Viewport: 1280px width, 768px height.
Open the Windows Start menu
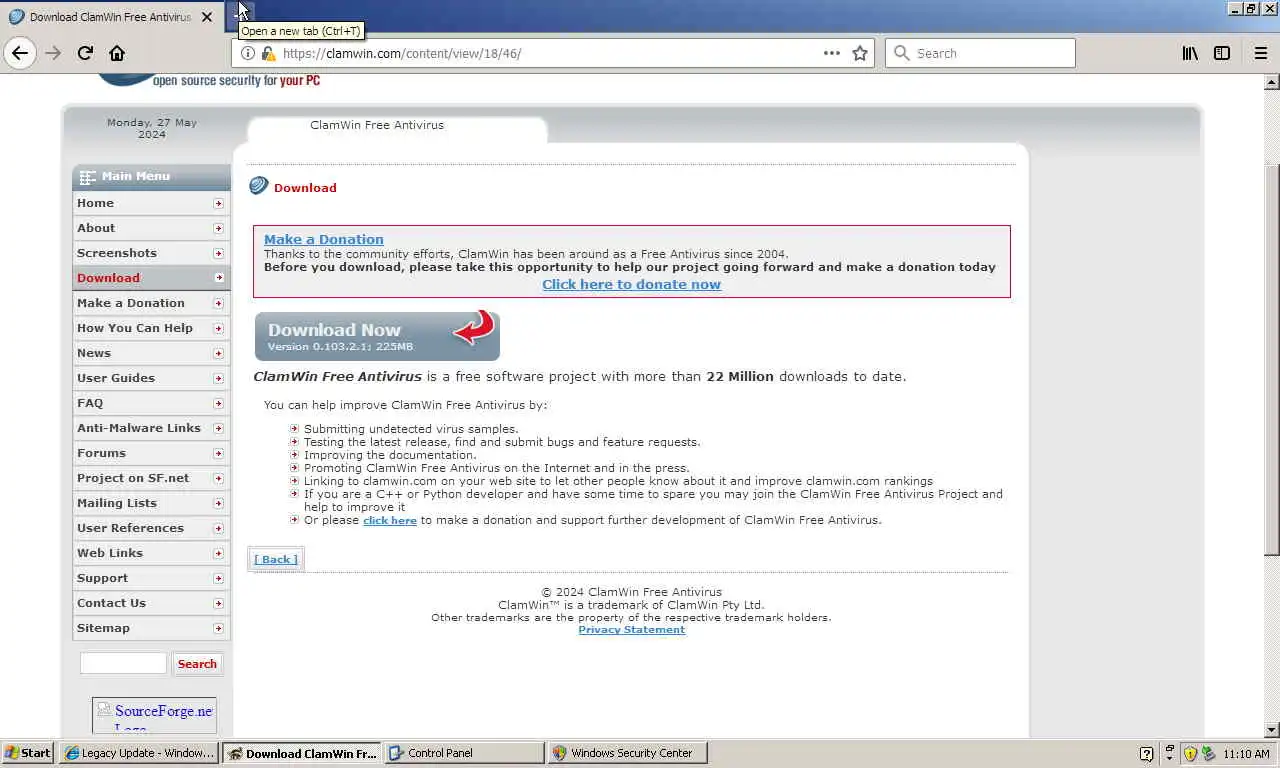(x=28, y=753)
